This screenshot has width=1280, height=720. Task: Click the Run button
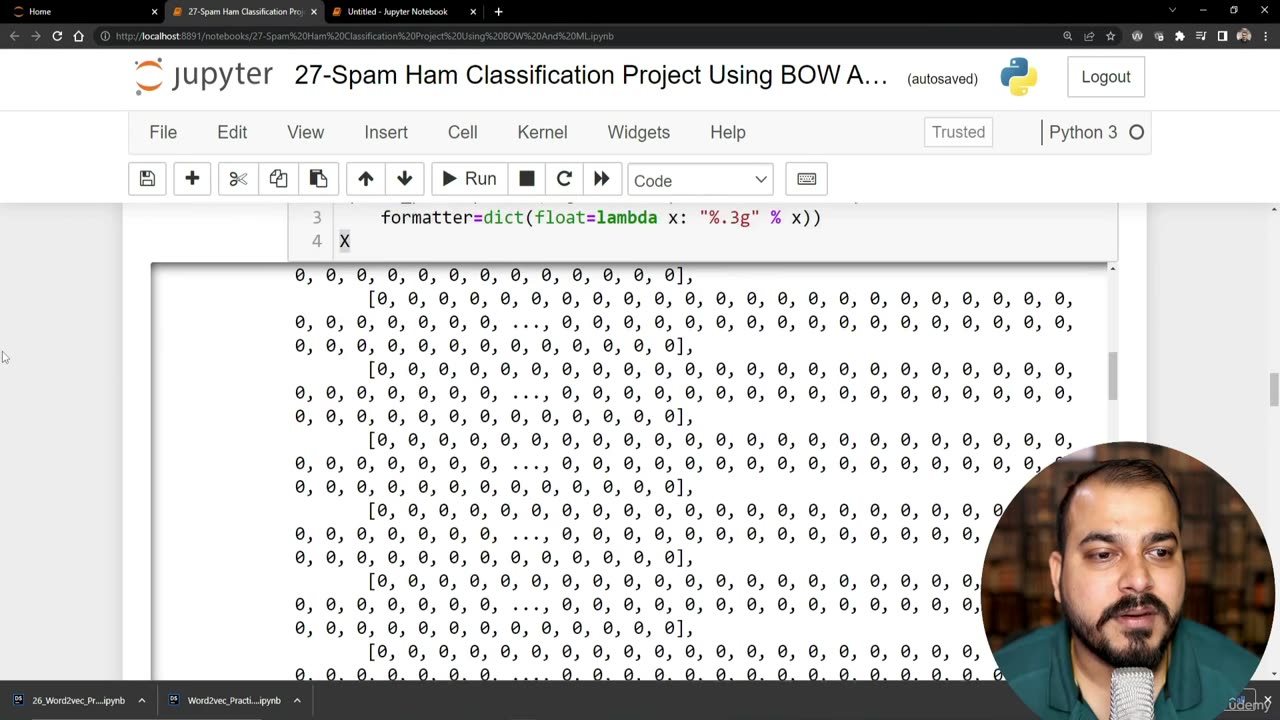[x=469, y=179]
